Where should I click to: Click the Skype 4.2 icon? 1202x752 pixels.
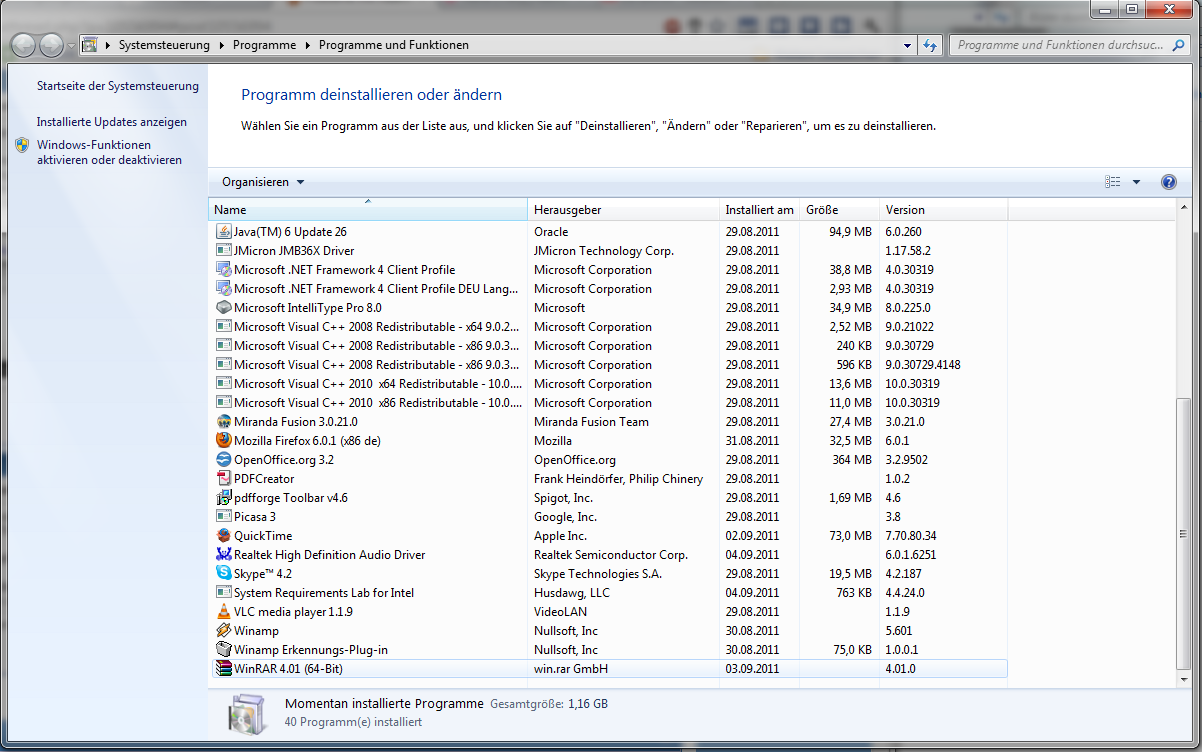click(x=224, y=573)
